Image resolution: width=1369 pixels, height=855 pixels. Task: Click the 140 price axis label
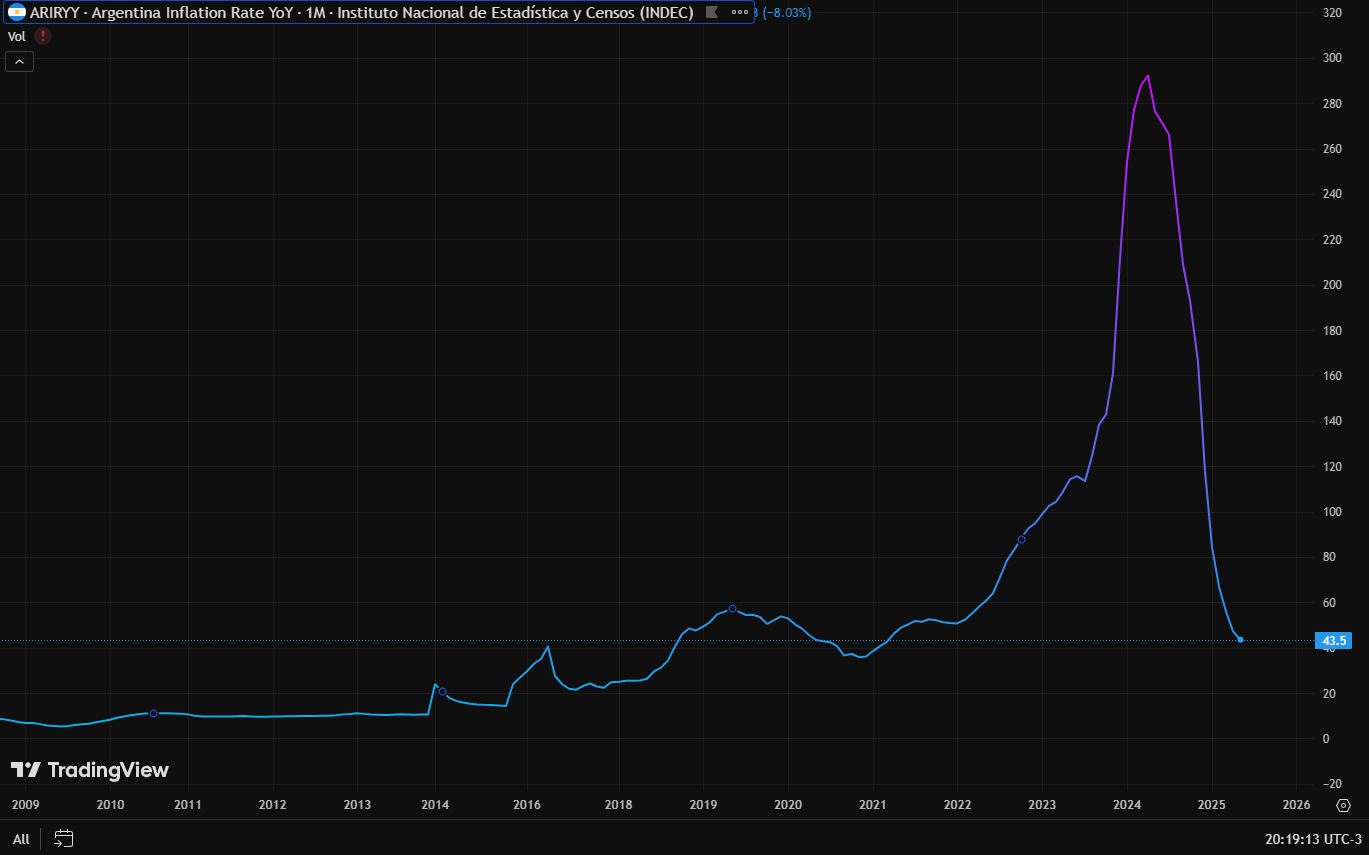(x=1332, y=421)
